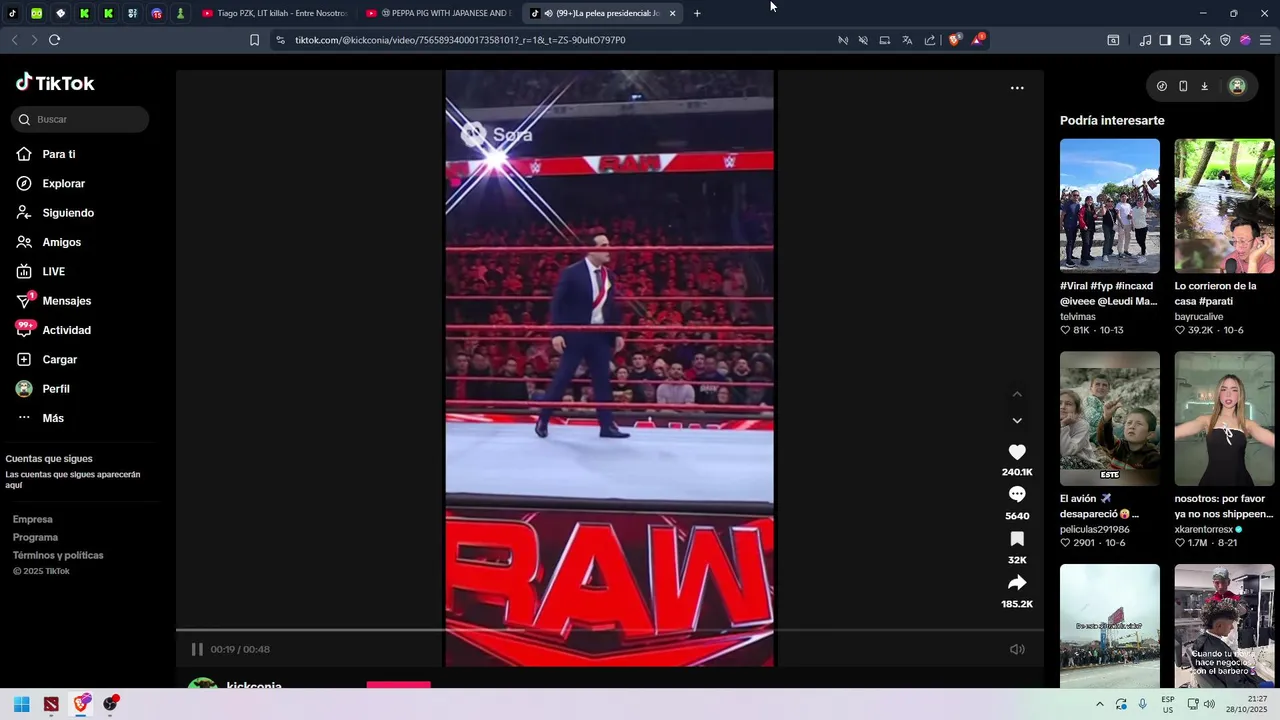Open the Brave playlist music icon
This screenshot has height=720, width=1280.
pyautogui.click(x=1145, y=40)
